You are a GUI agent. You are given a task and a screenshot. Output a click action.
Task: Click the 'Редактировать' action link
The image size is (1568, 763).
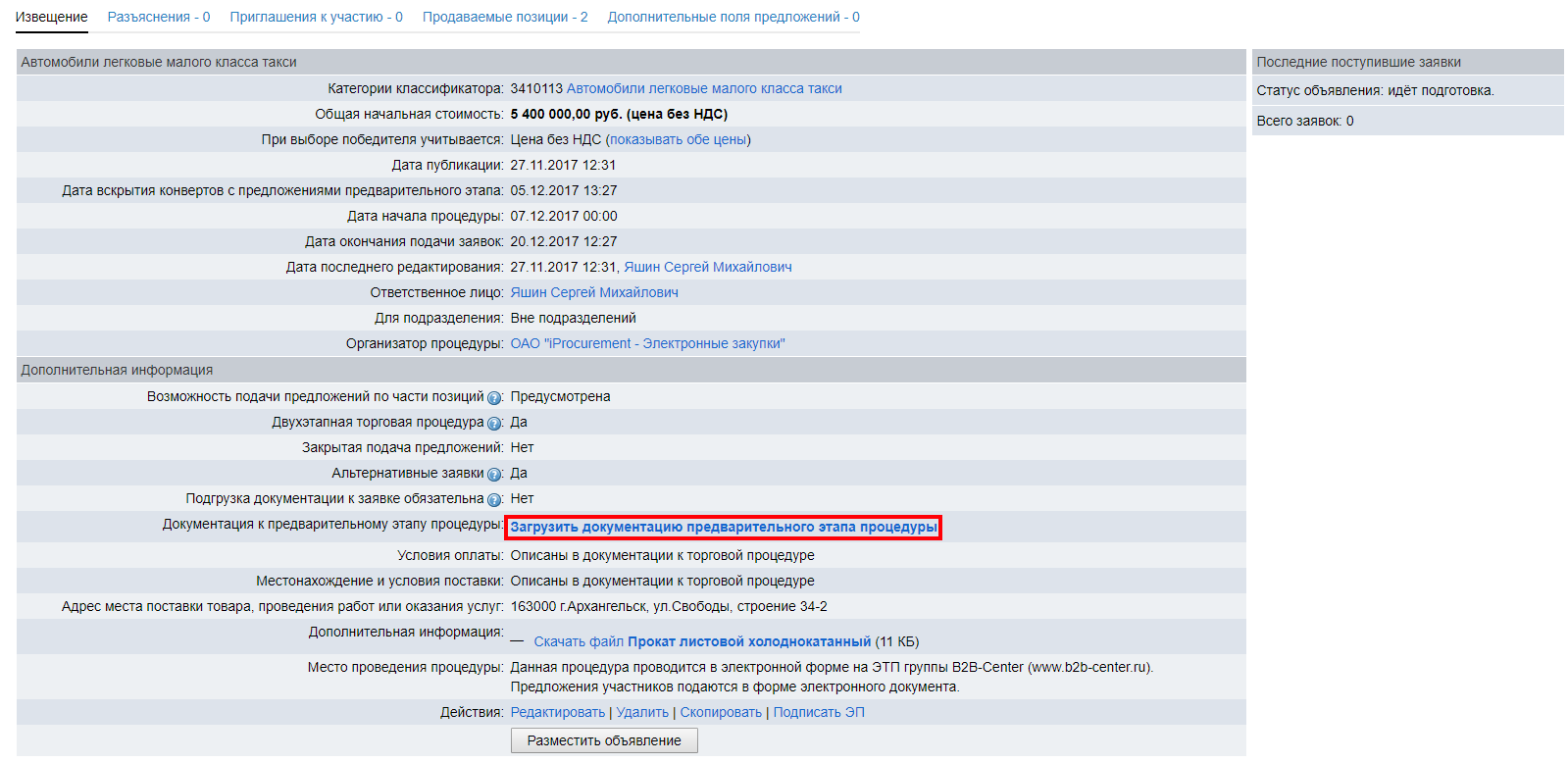pos(557,712)
